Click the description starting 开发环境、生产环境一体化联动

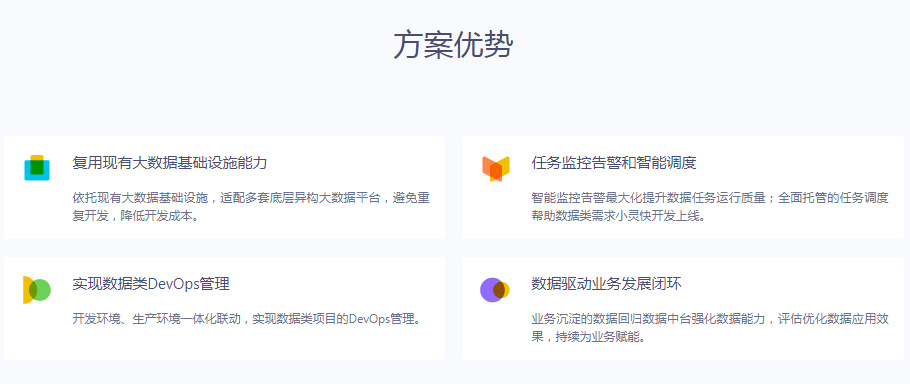point(247,319)
